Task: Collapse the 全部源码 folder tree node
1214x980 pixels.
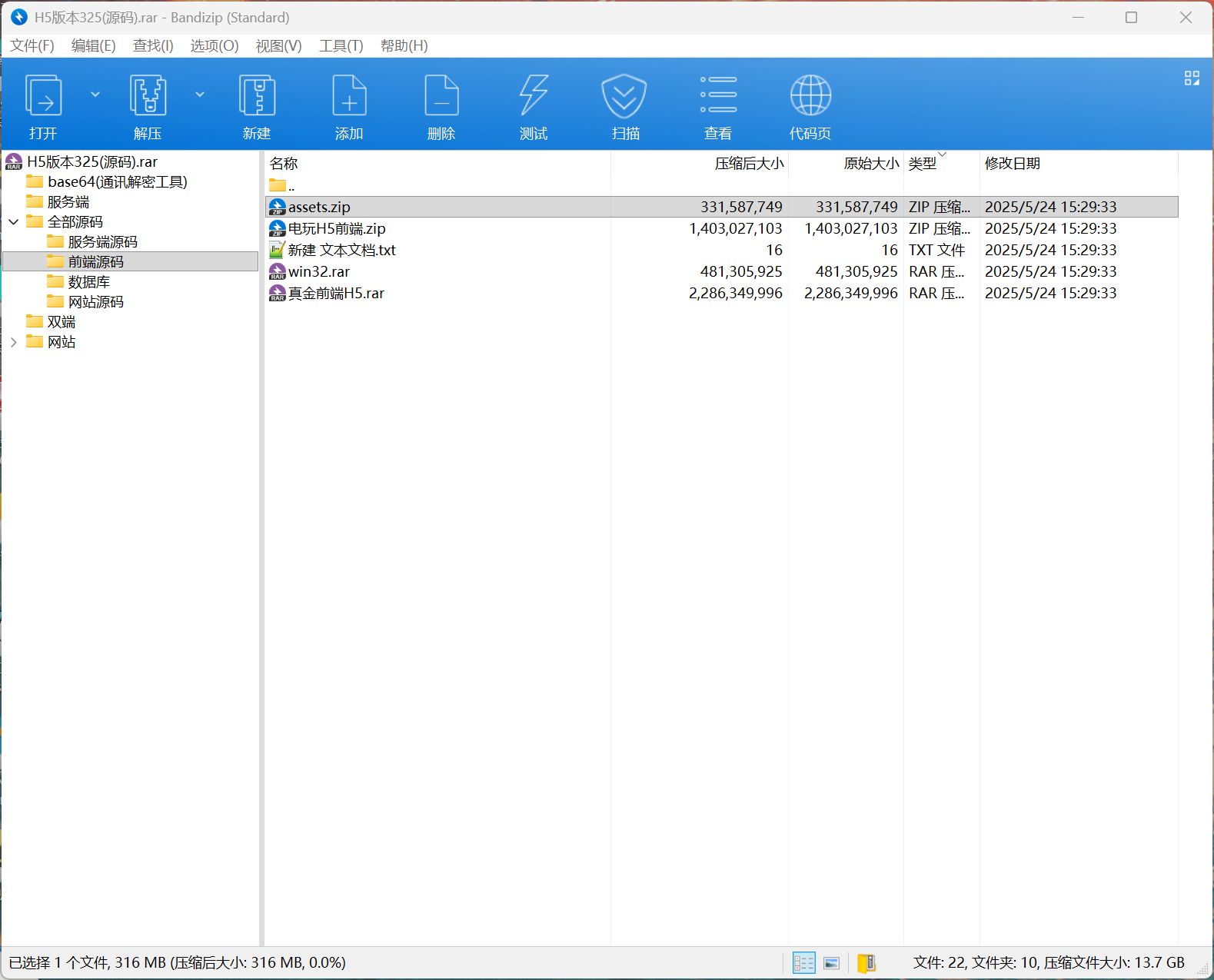Action: click(x=14, y=222)
